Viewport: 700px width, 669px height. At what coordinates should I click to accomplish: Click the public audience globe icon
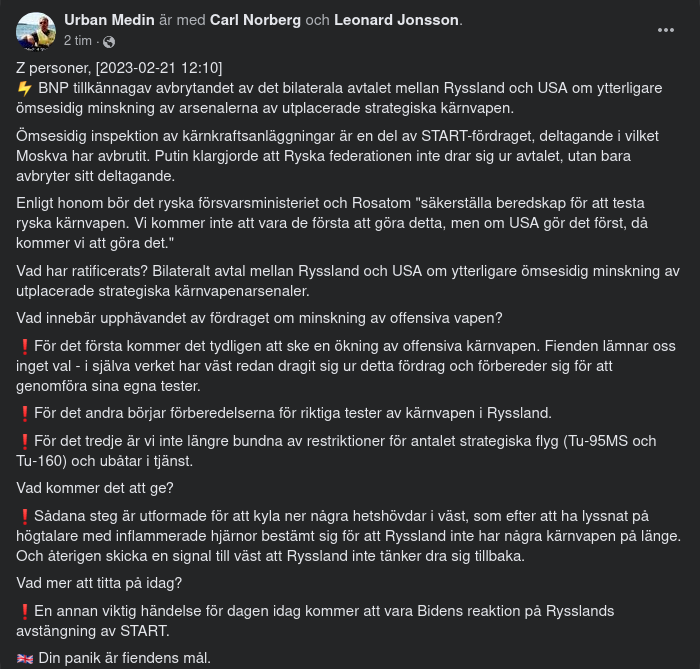point(109,41)
